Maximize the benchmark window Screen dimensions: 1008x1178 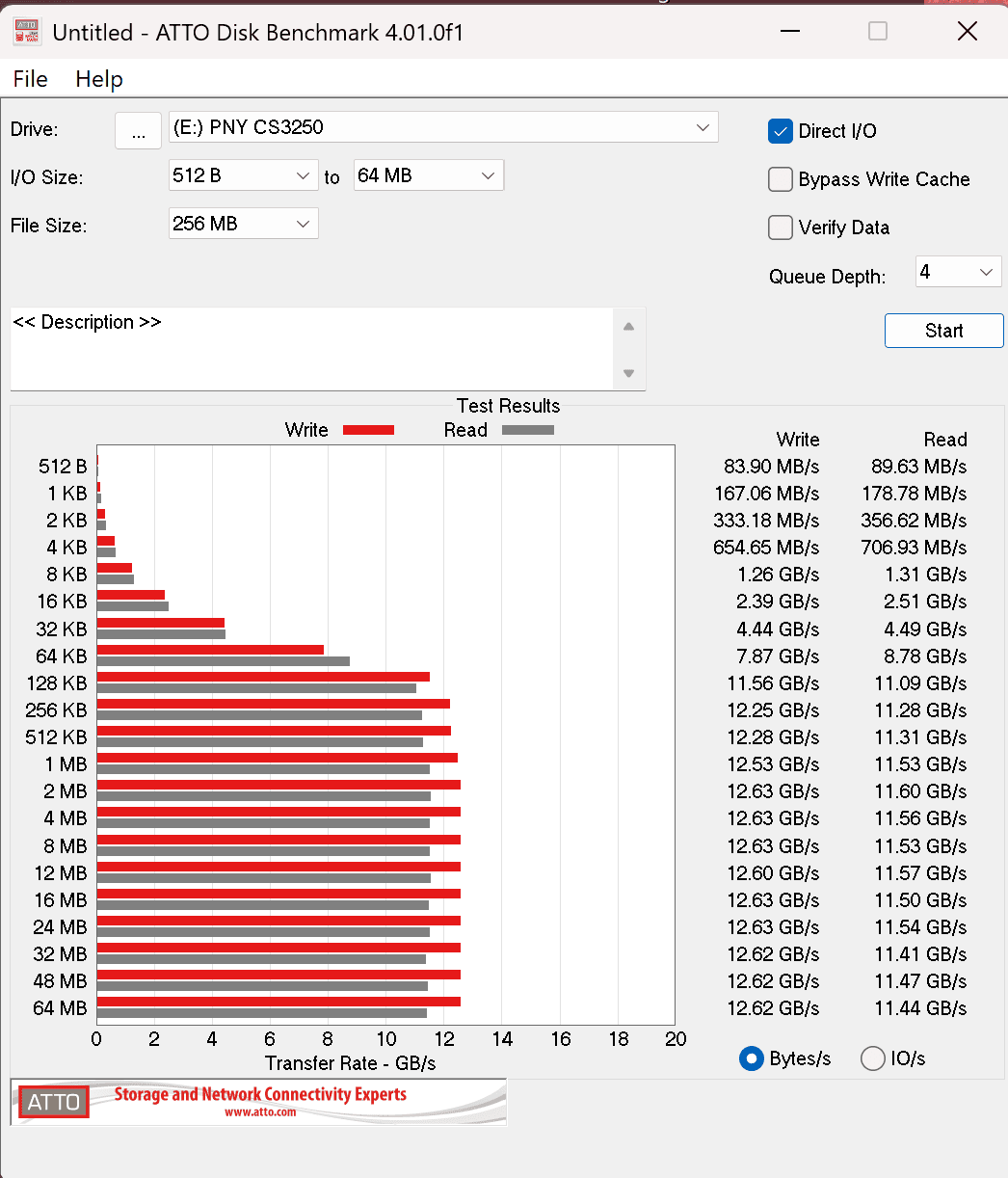coord(877,32)
